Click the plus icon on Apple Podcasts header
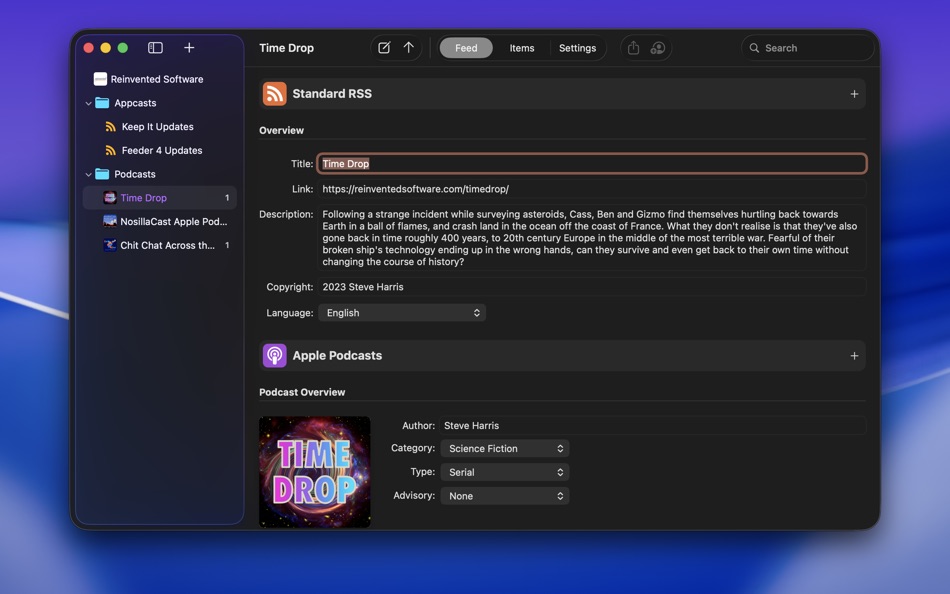 click(x=854, y=356)
